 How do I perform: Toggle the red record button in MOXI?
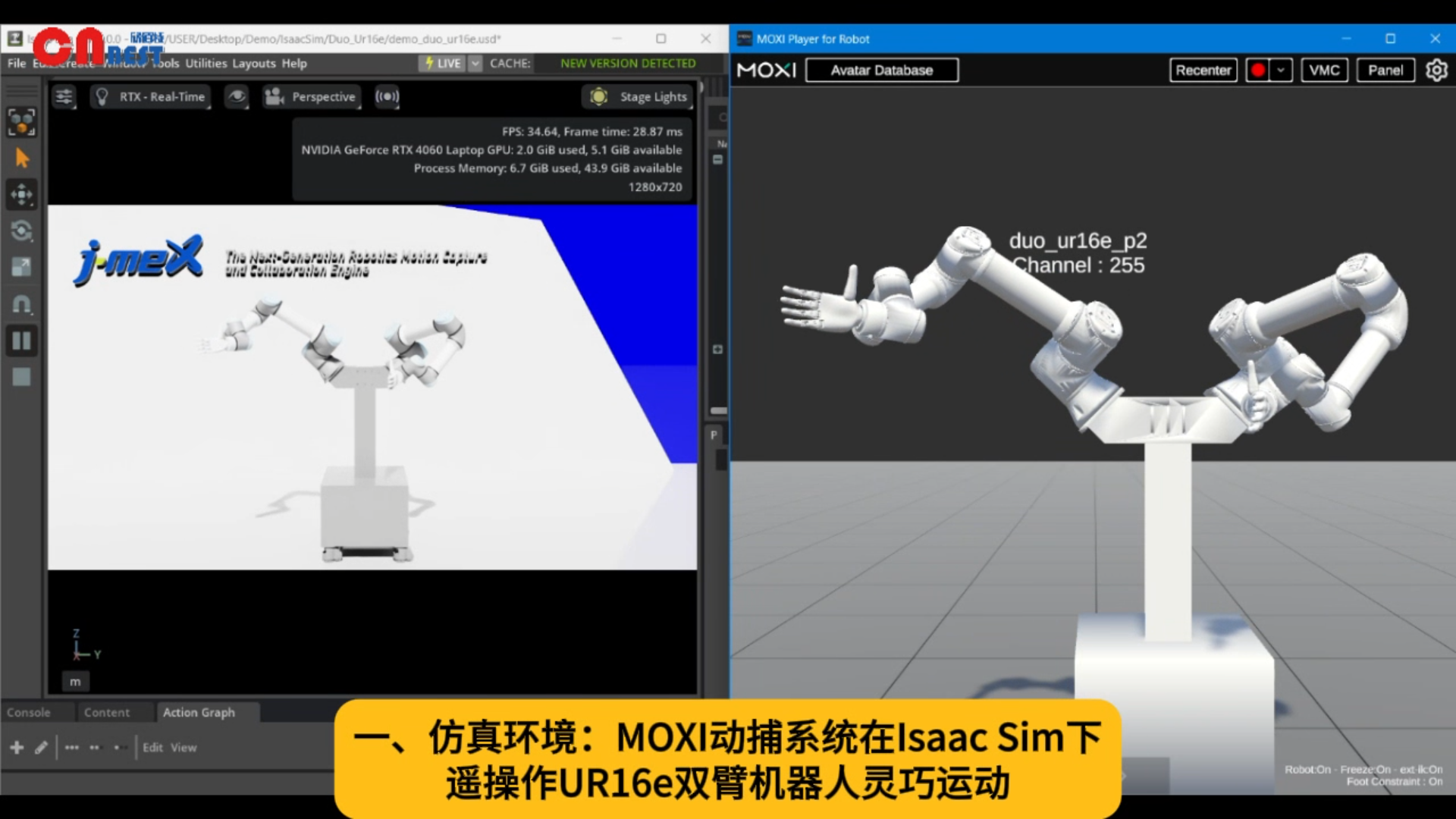tap(1258, 71)
